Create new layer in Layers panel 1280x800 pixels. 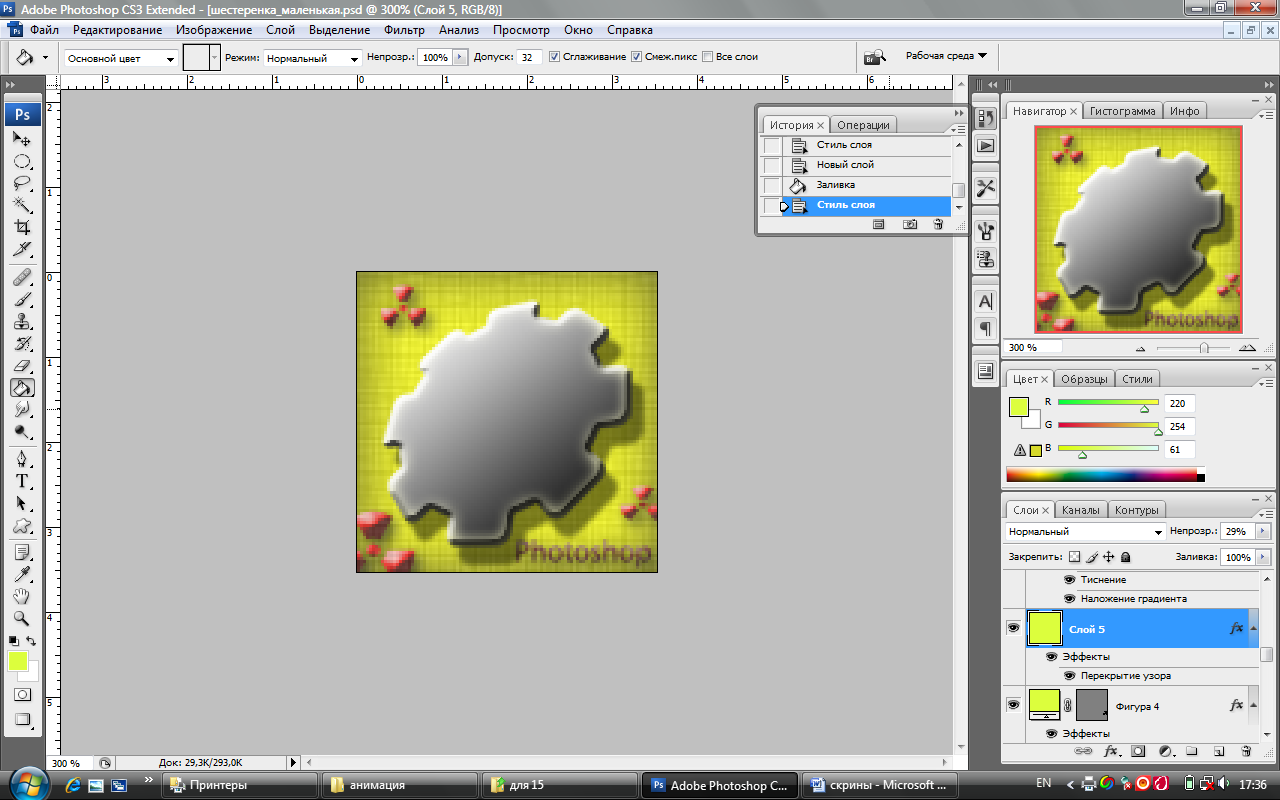1219,750
